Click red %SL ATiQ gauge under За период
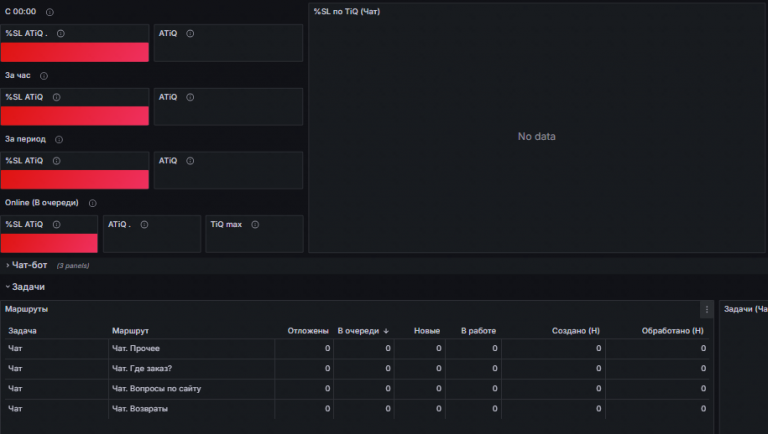 click(x=74, y=179)
